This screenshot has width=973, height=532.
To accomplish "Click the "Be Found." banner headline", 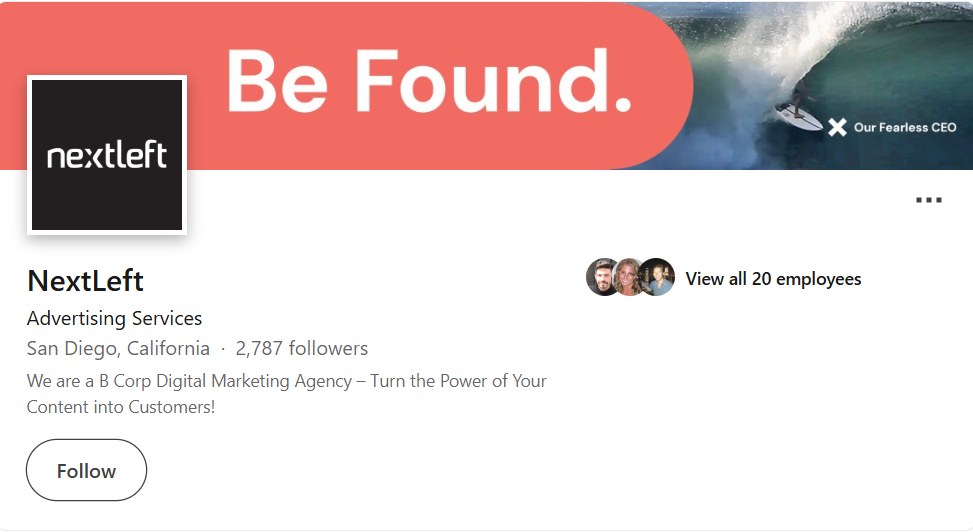I will [x=430, y=82].
